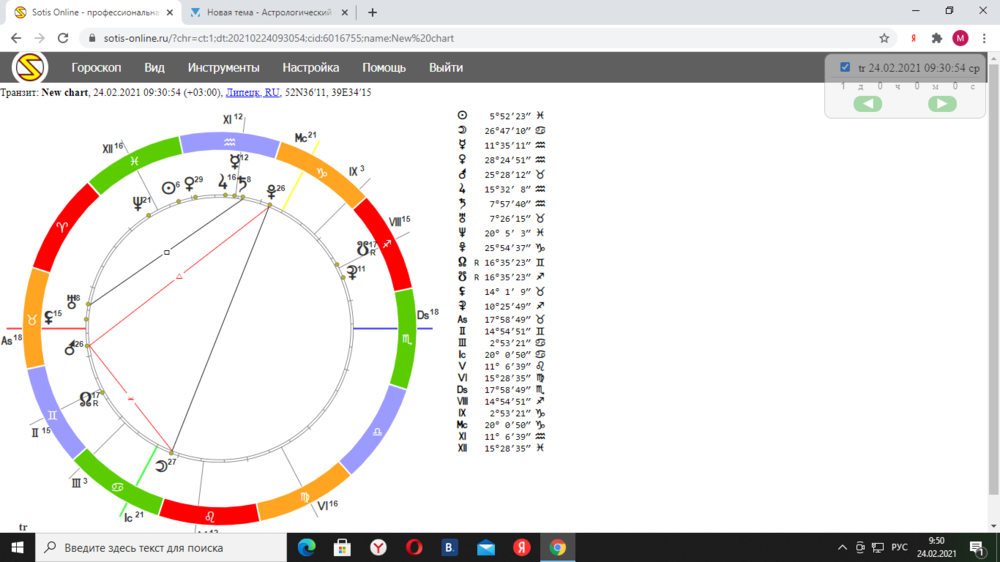Show hidden tray icons chevron
This screenshot has height=562, width=1000.
click(x=842, y=547)
